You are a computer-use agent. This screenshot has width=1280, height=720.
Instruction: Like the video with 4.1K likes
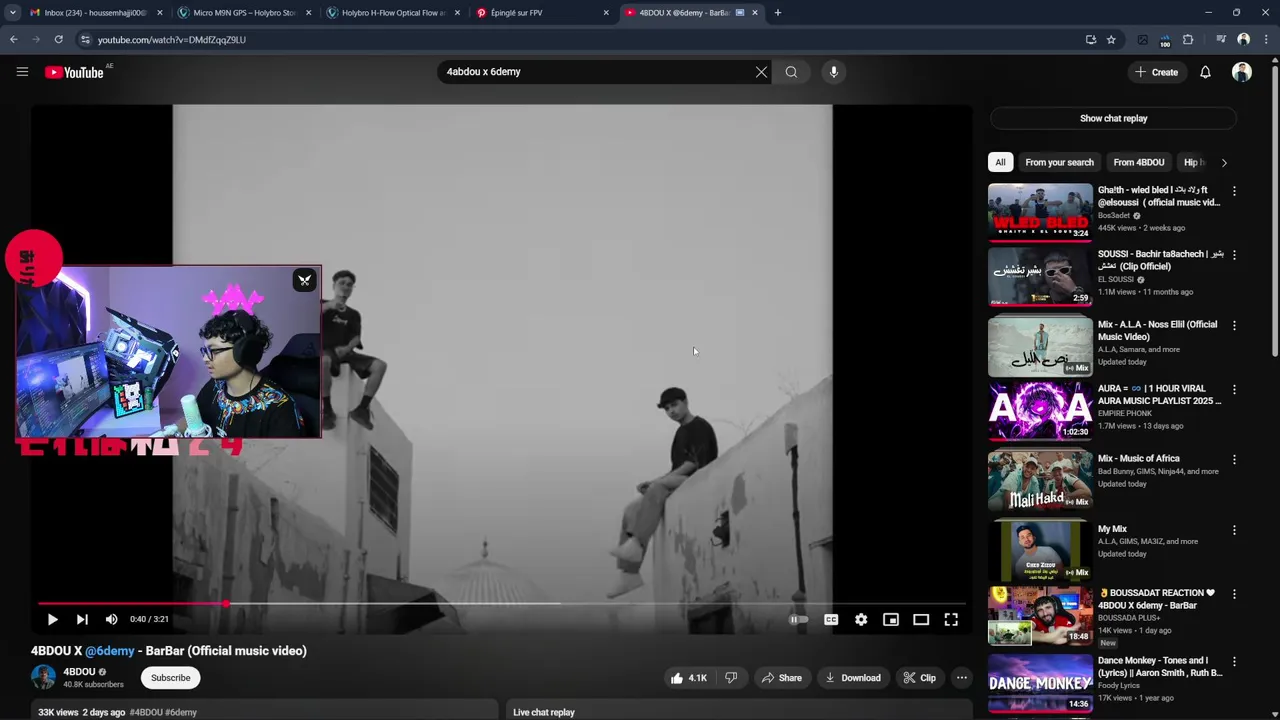pos(688,678)
